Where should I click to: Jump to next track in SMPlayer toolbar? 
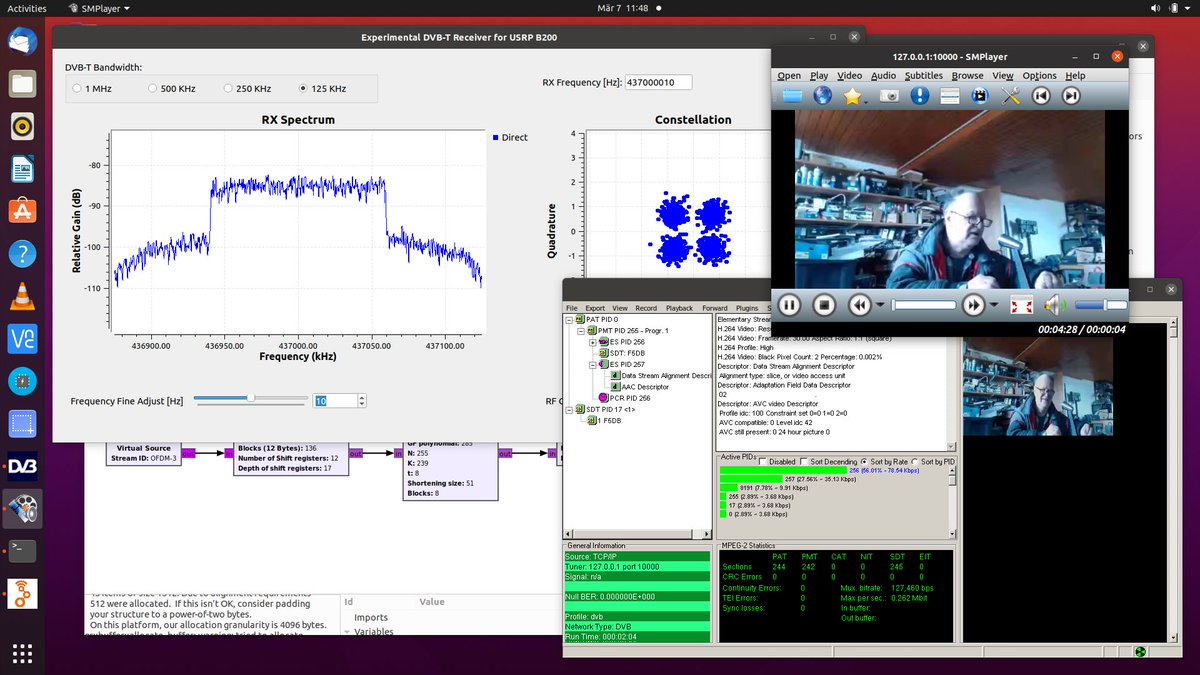pos(1071,96)
